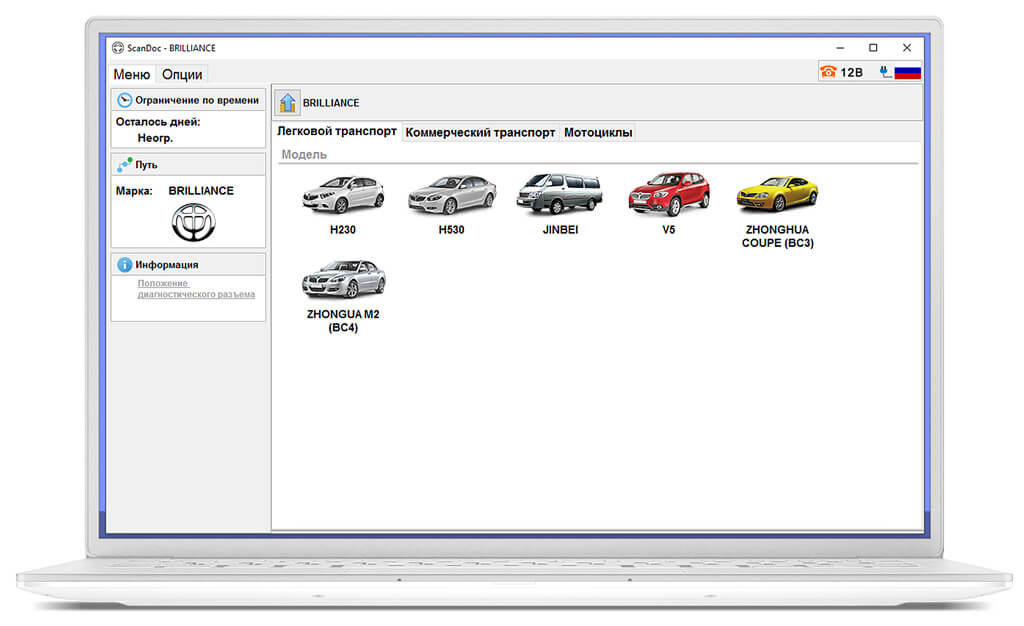Select the H530 sedan model
Image resolution: width=1024 pixels, height=626 pixels.
(451, 204)
